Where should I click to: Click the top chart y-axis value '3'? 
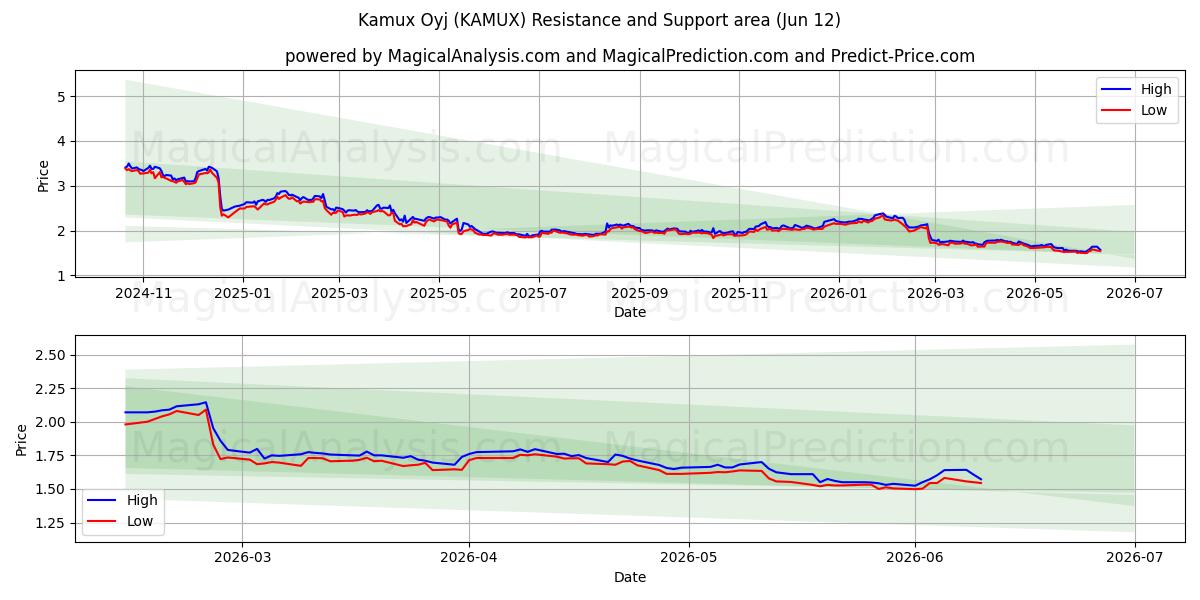tap(62, 186)
